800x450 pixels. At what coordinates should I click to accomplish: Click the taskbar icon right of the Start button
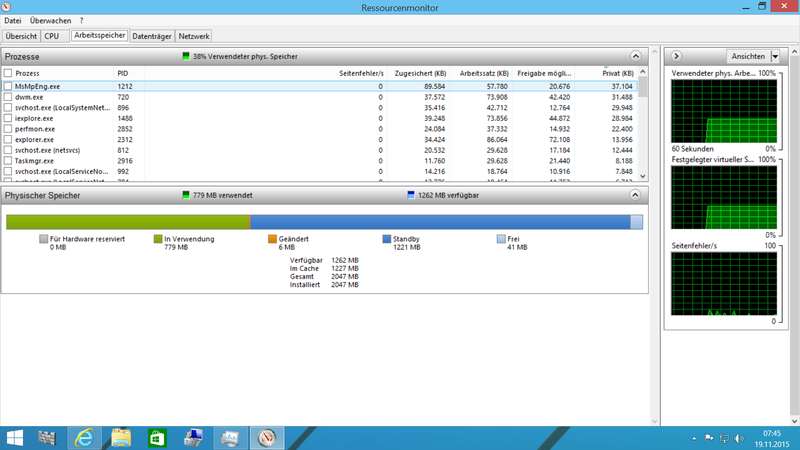coord(47,438)
